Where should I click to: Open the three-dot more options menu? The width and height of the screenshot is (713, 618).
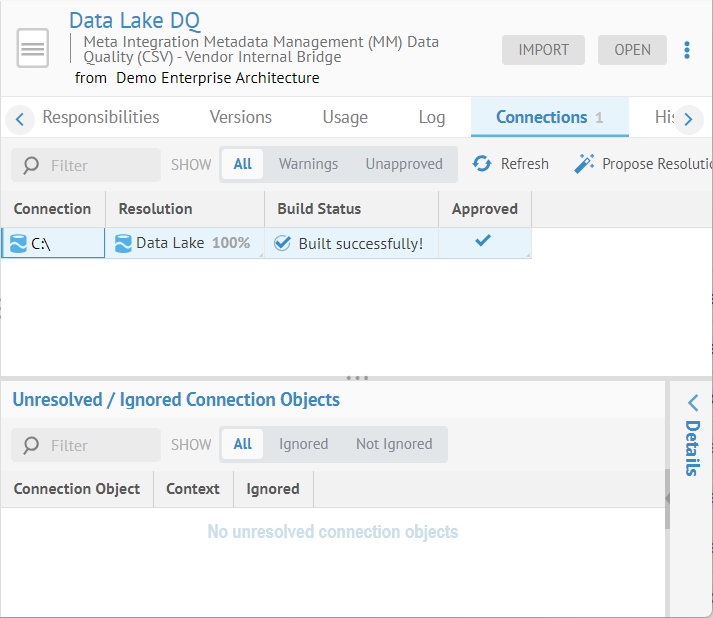click(x=687, y=50)
